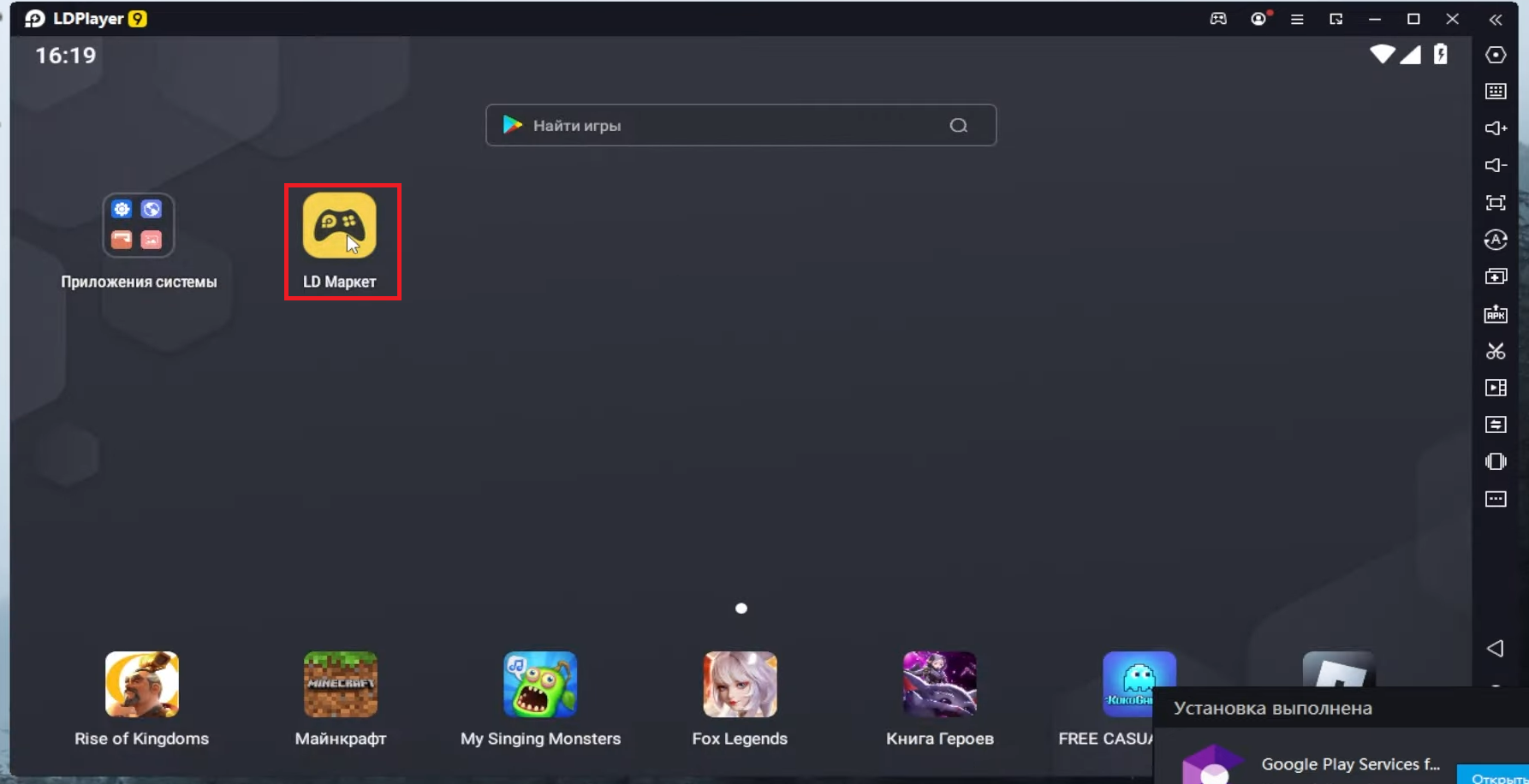Open My Singing Monsters game
This screenshot has height=784, width=1529.
pos(540,685)
